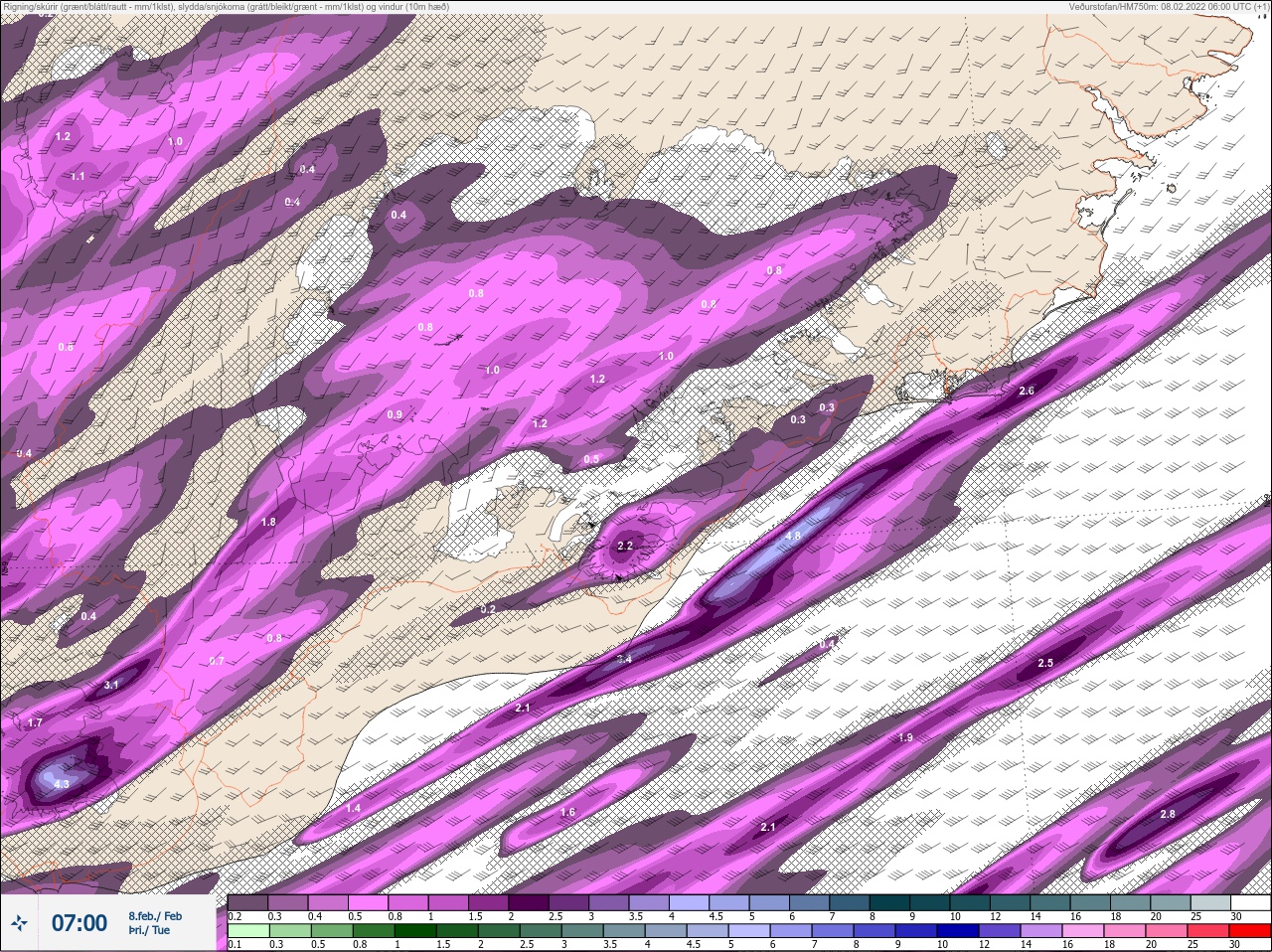This screenshot has height=952, width=1272.
Task: Click the 4.3 precipitation value on the map
Action: 62,784
